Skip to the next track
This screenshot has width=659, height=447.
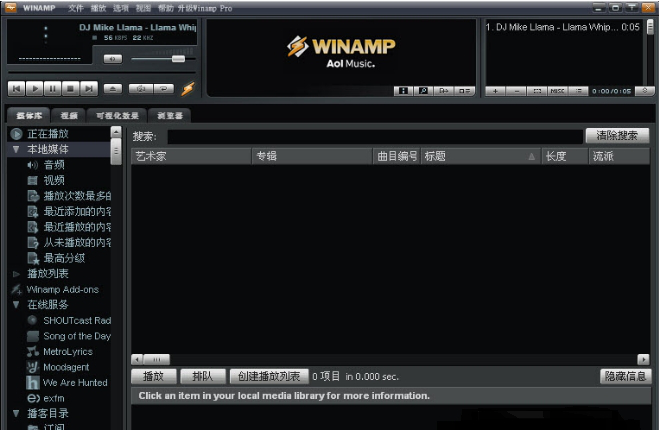[x=89, y=89]
